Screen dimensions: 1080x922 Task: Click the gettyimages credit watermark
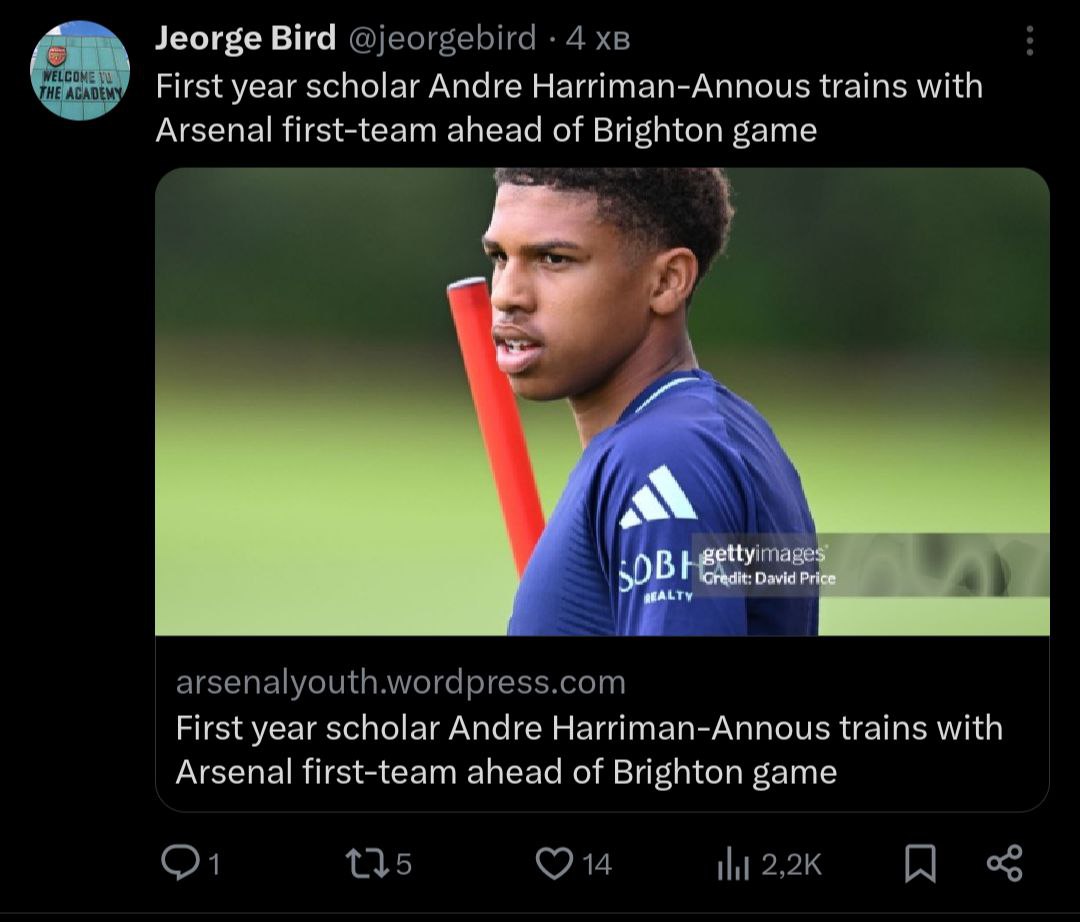(x=764, y=565)
